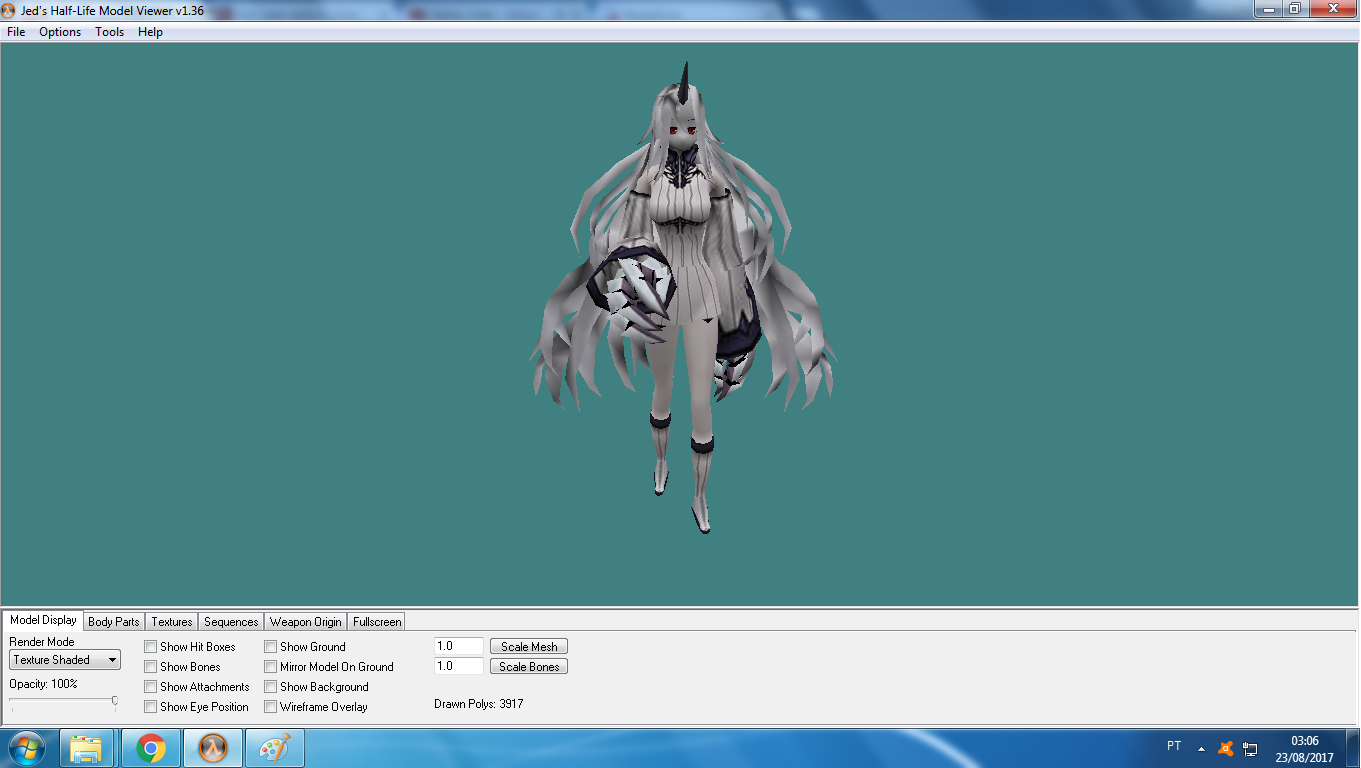Expand the Render Mode dropdown
Image resolution: width=1361 pixels, height=768 pixels.
point(65,660)
